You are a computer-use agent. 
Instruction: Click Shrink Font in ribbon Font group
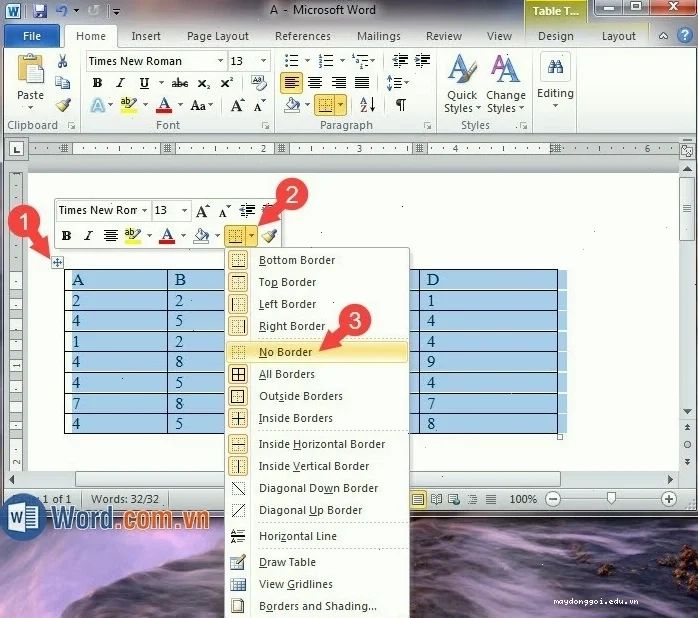(x=260, y=106)
